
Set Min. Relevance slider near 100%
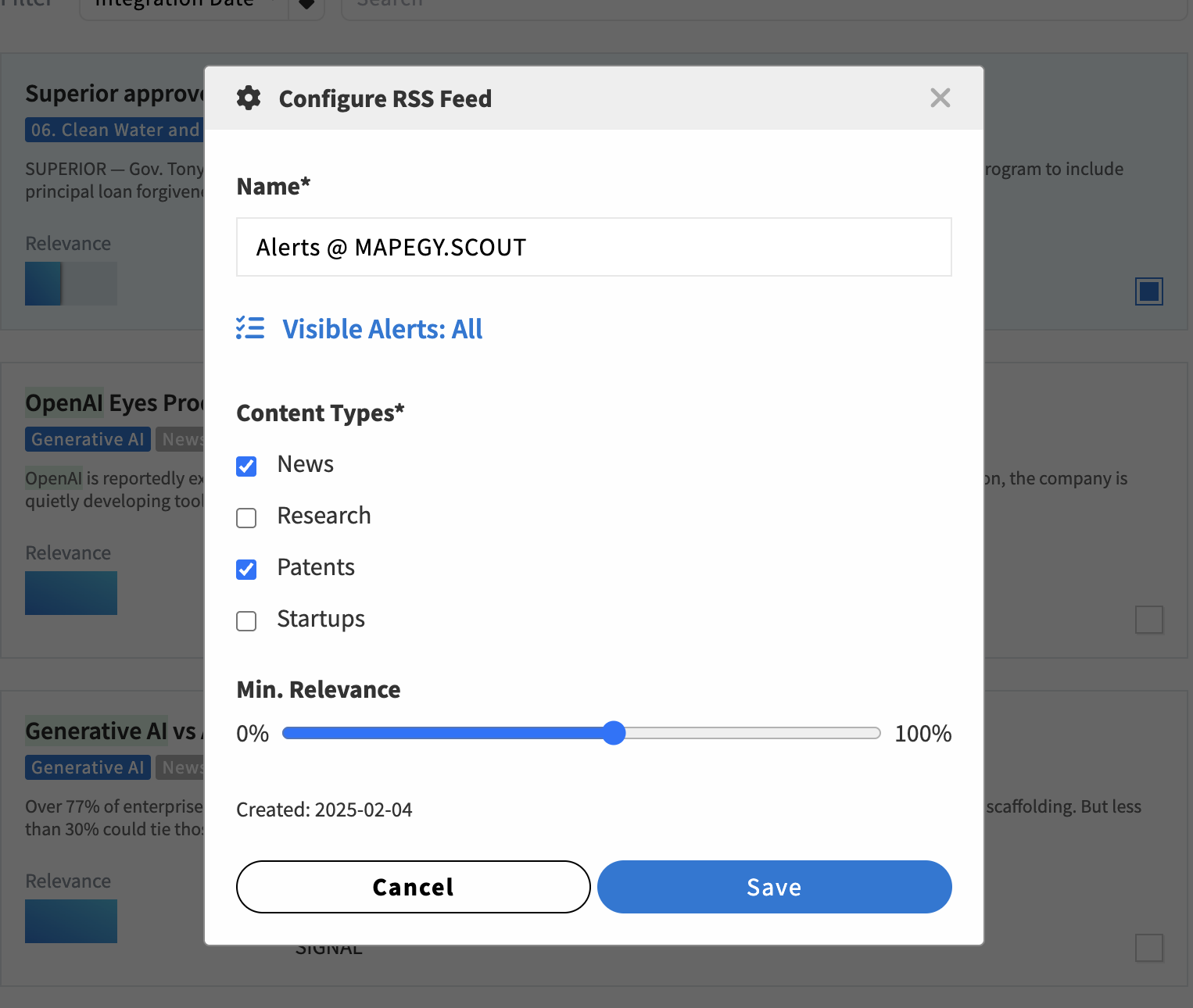(x=876, y=733)
